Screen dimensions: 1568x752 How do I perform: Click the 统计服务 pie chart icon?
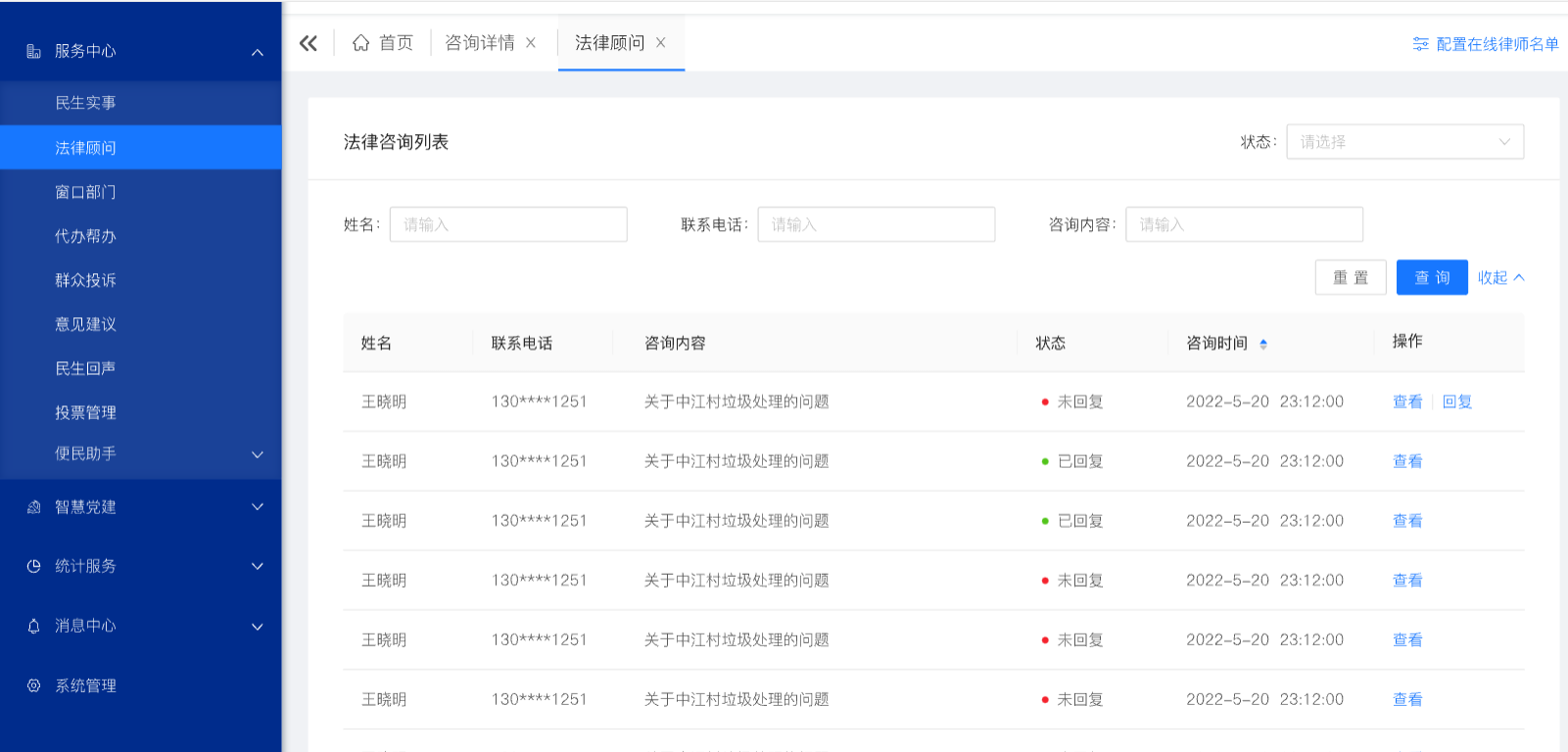coord(33,566)
